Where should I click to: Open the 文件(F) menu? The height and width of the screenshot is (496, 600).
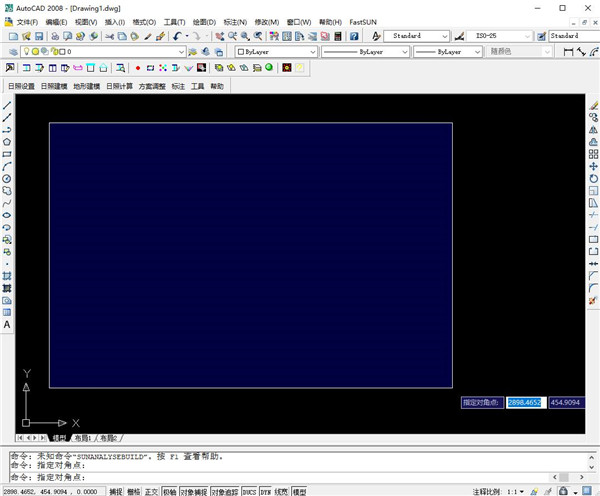(x=27, y=22)
